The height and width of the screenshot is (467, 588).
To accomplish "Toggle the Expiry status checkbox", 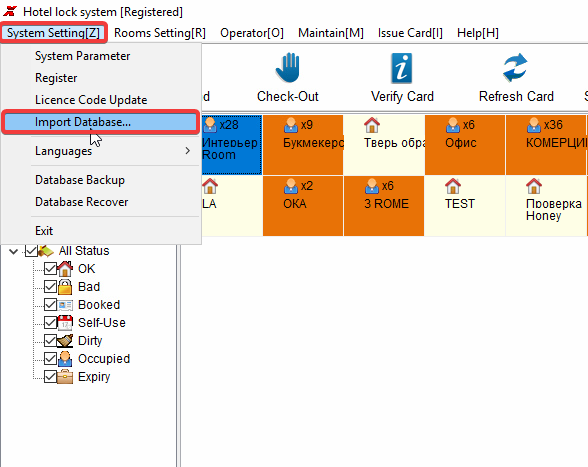I will click(x=50, y=377).
